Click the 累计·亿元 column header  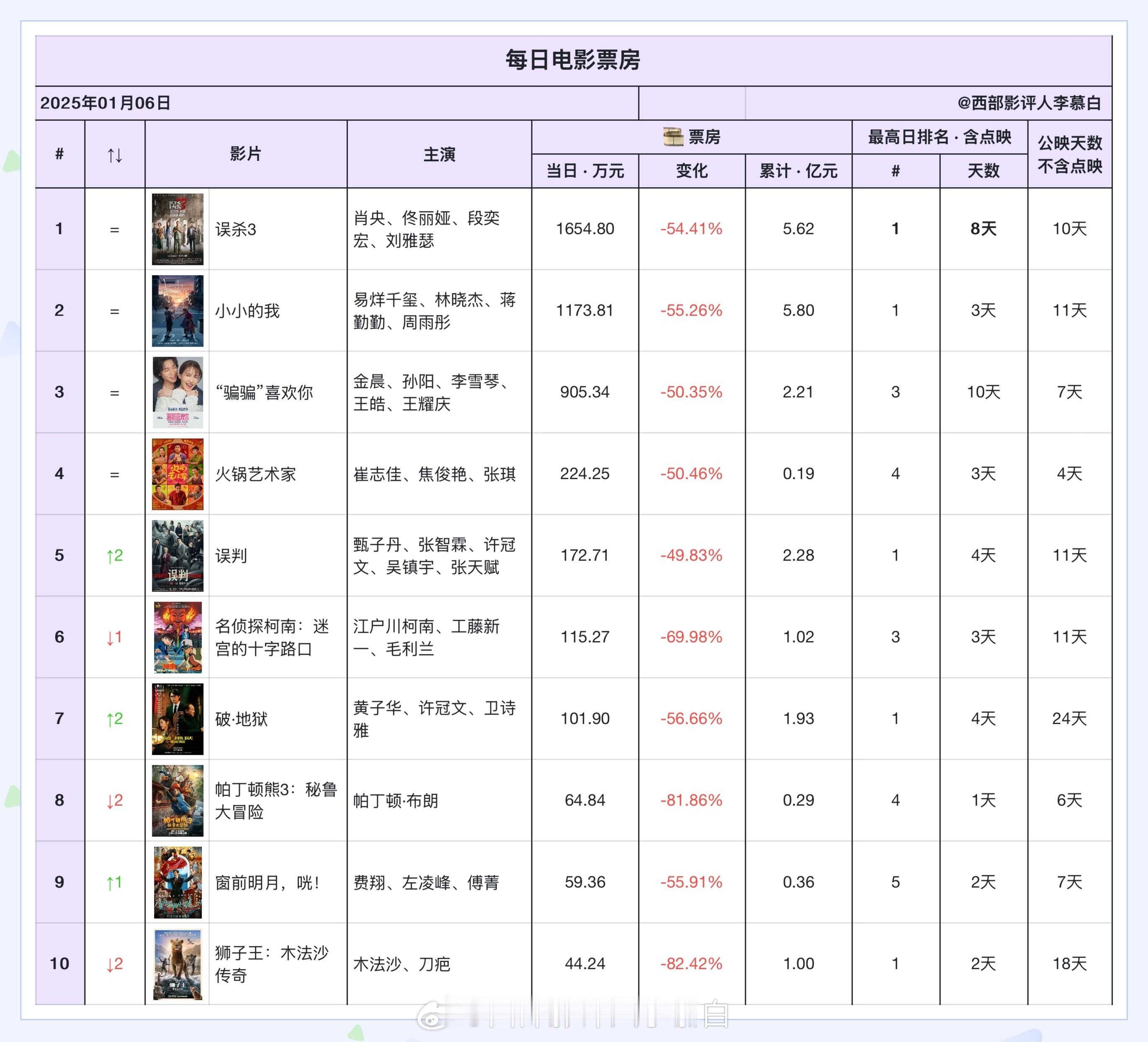798,171
